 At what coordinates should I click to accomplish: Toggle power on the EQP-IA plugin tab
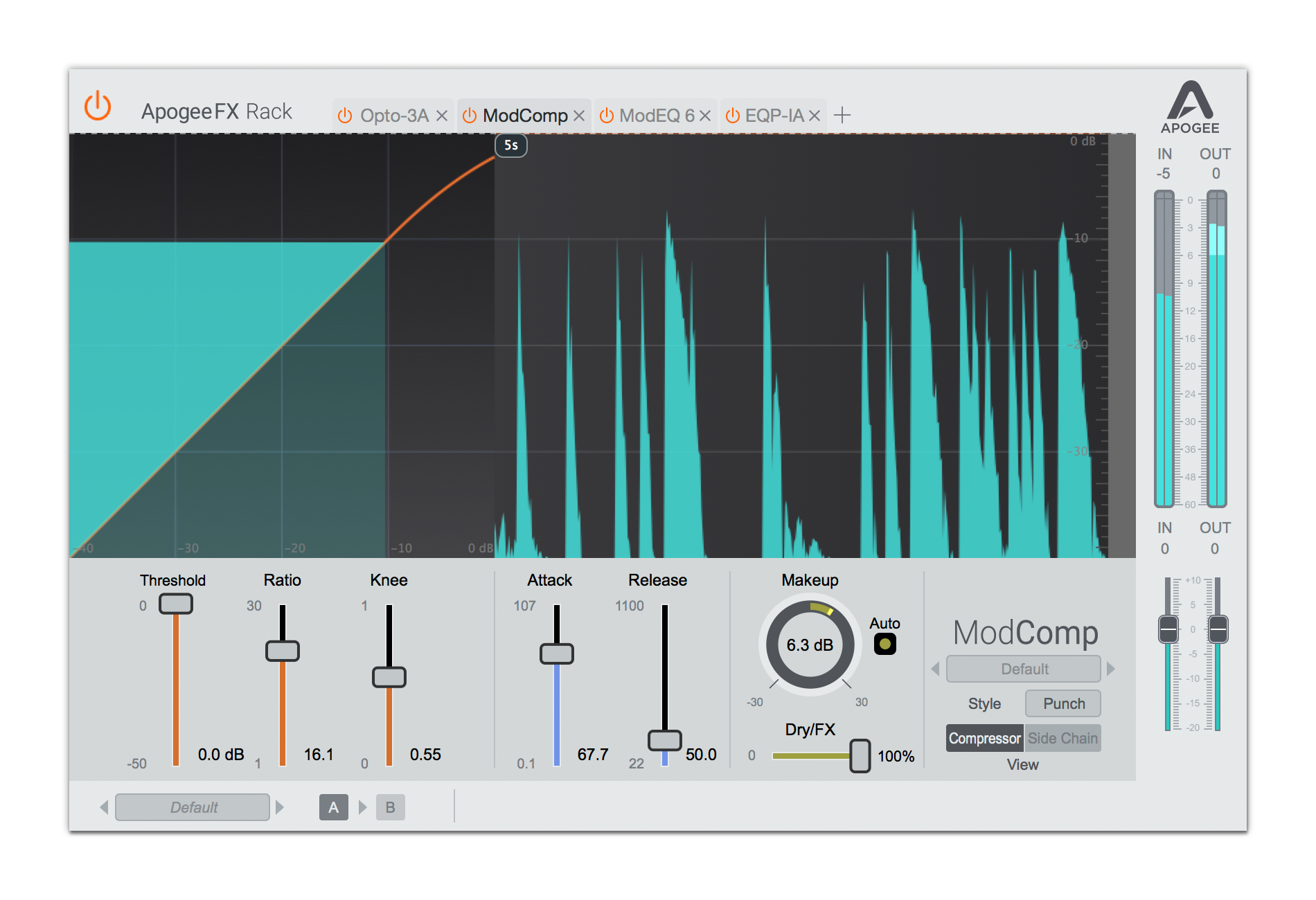[732, 116]
